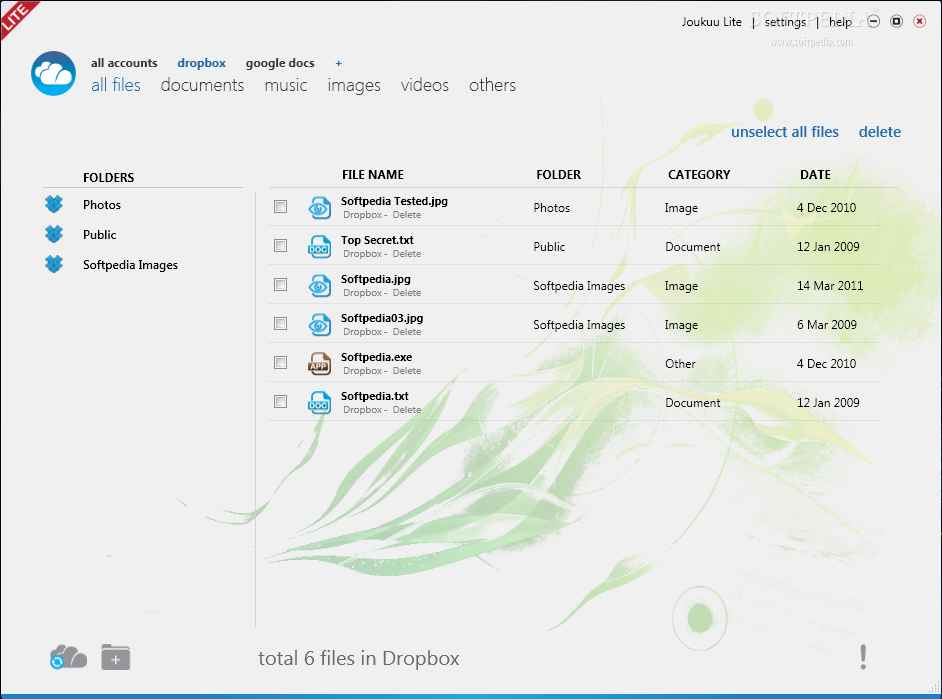Open help from the title bar

pos(840,22)
